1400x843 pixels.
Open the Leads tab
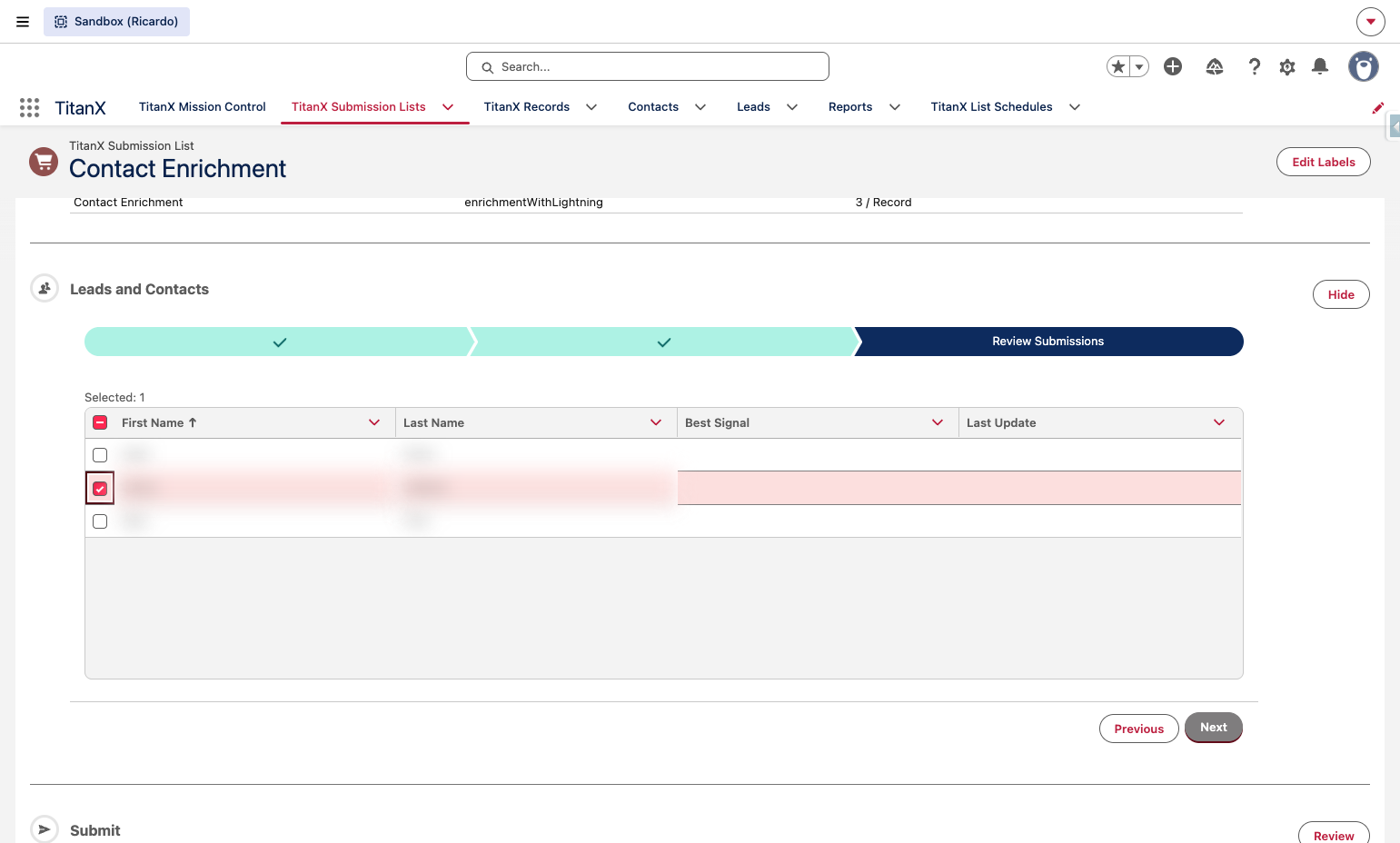(x=753, y=107)
